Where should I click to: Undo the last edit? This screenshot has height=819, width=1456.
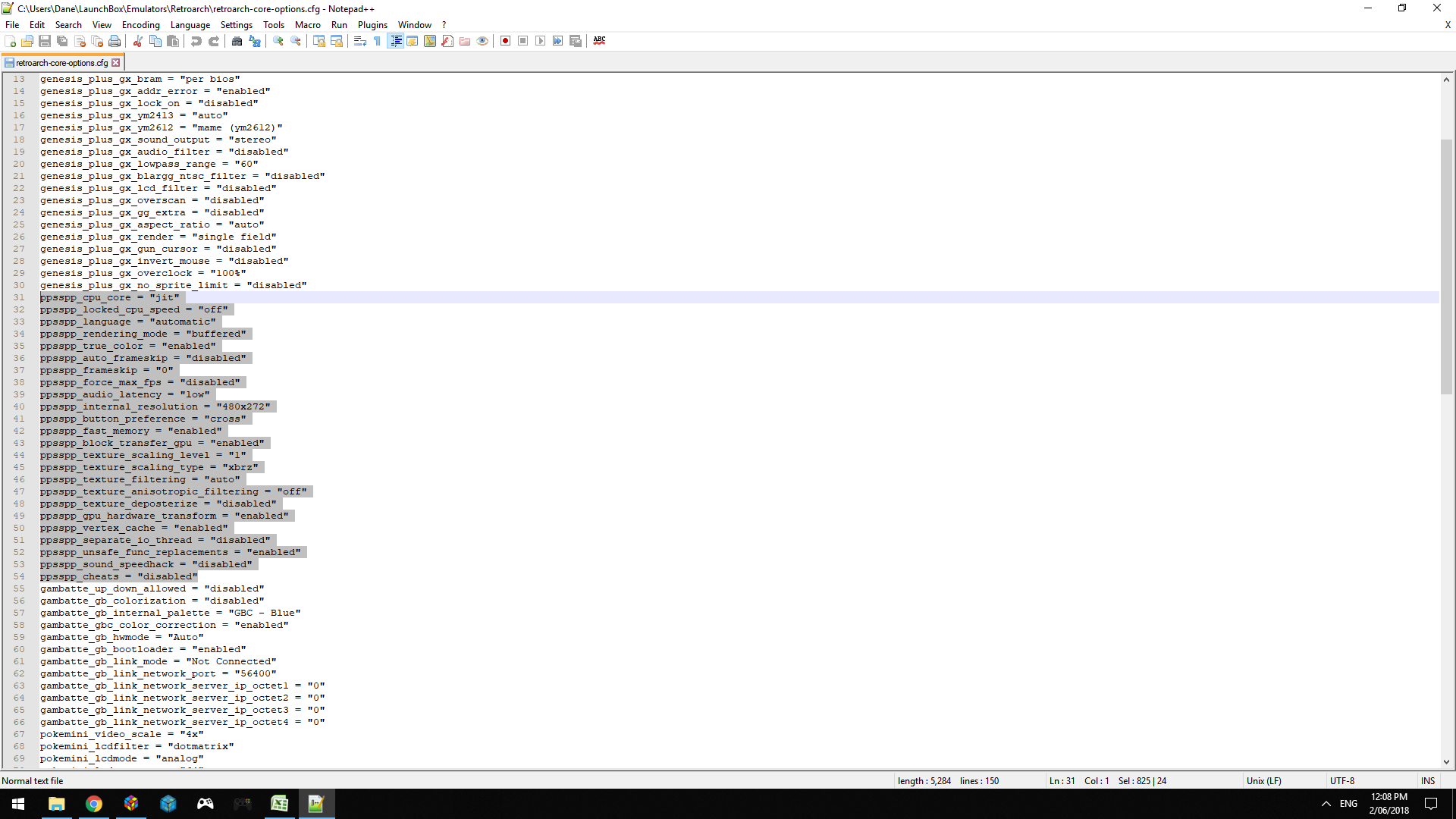[x=196, y=41]
